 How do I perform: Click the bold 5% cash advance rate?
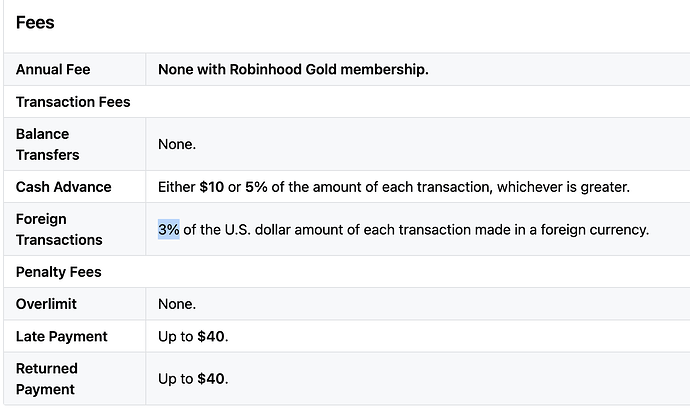pos(256,187)
